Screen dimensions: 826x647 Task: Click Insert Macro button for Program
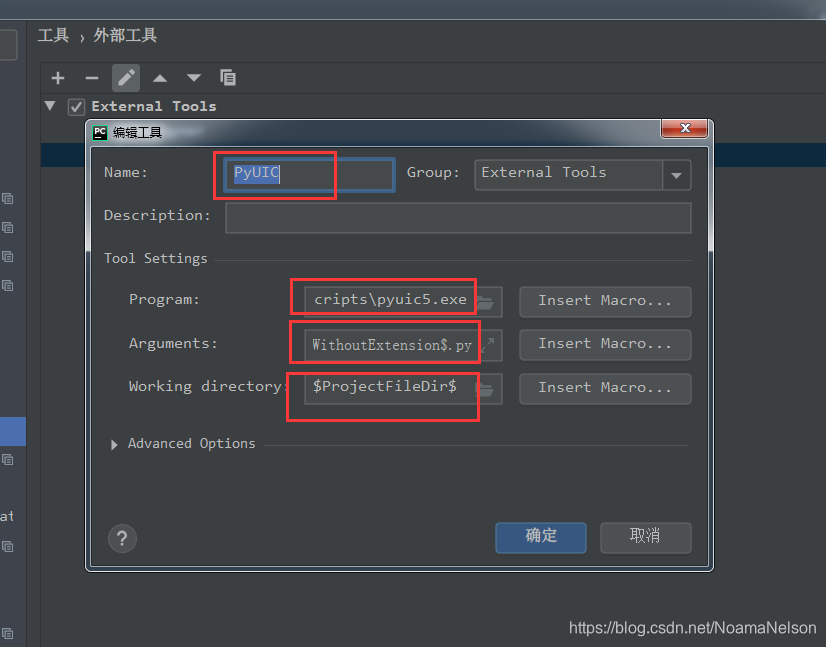pos(605,301)
